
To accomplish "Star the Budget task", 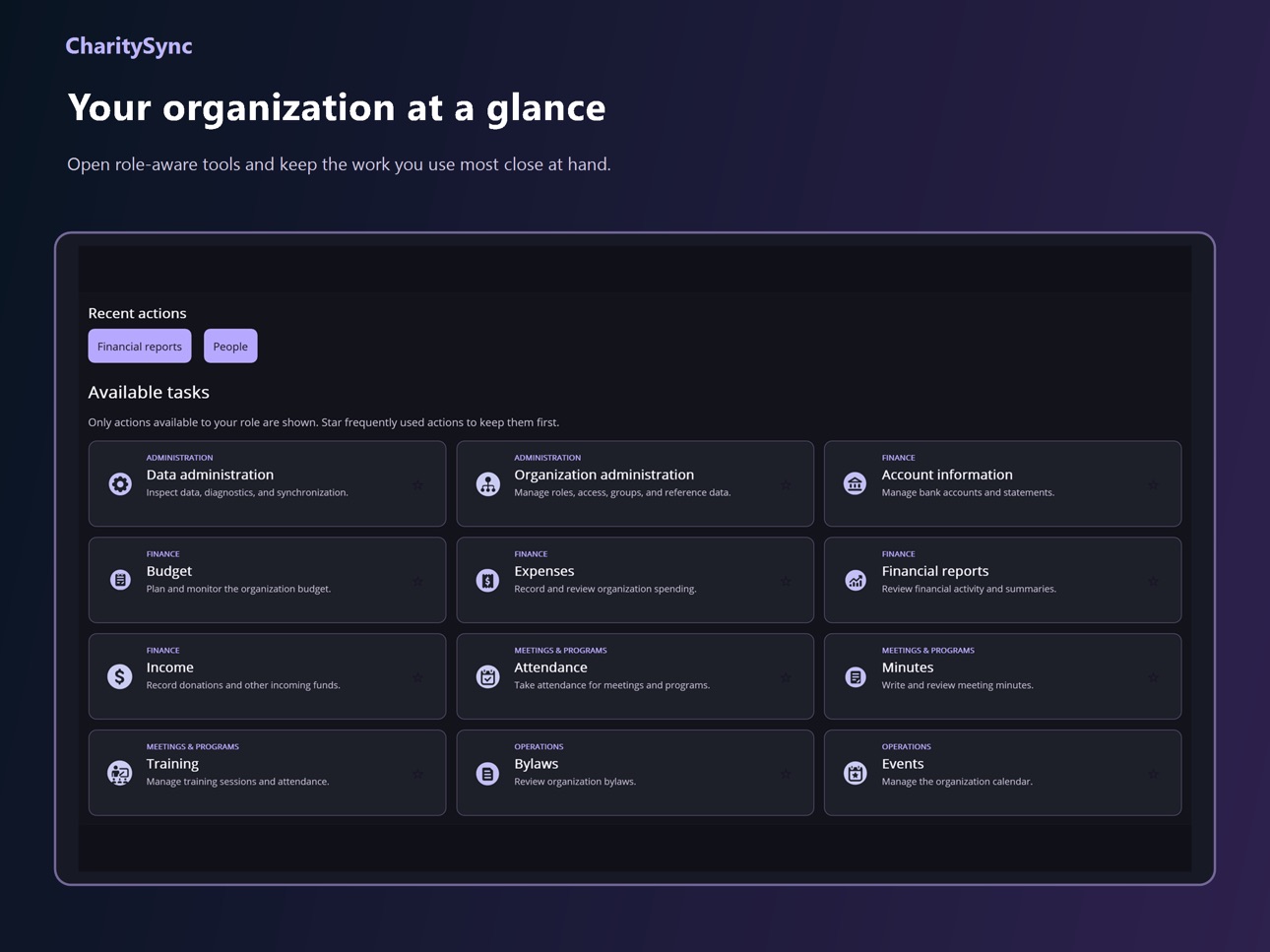I will pyautogui.click(x=417, y=581).
